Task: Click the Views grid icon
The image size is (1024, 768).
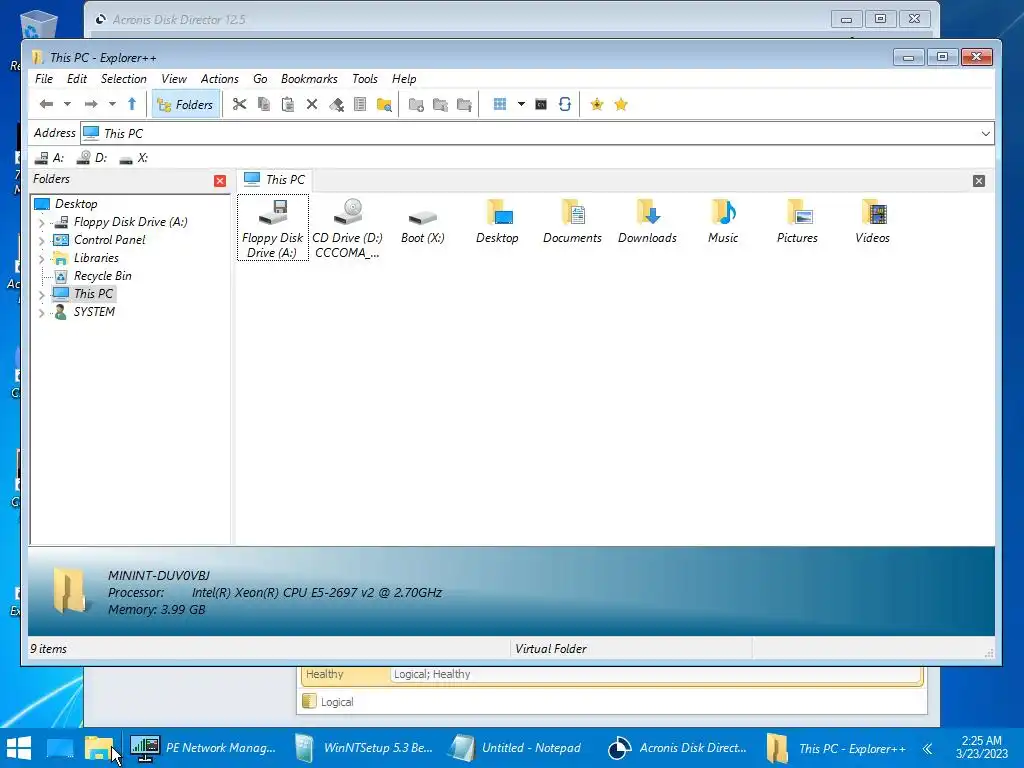Action: (x=500, y=104)
